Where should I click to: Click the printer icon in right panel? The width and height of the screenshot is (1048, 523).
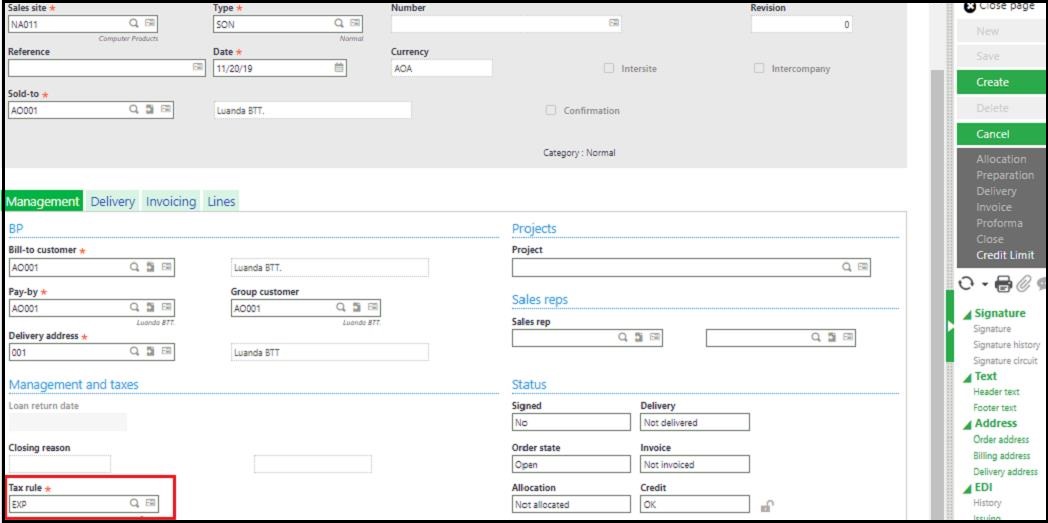click(1003, 284)
